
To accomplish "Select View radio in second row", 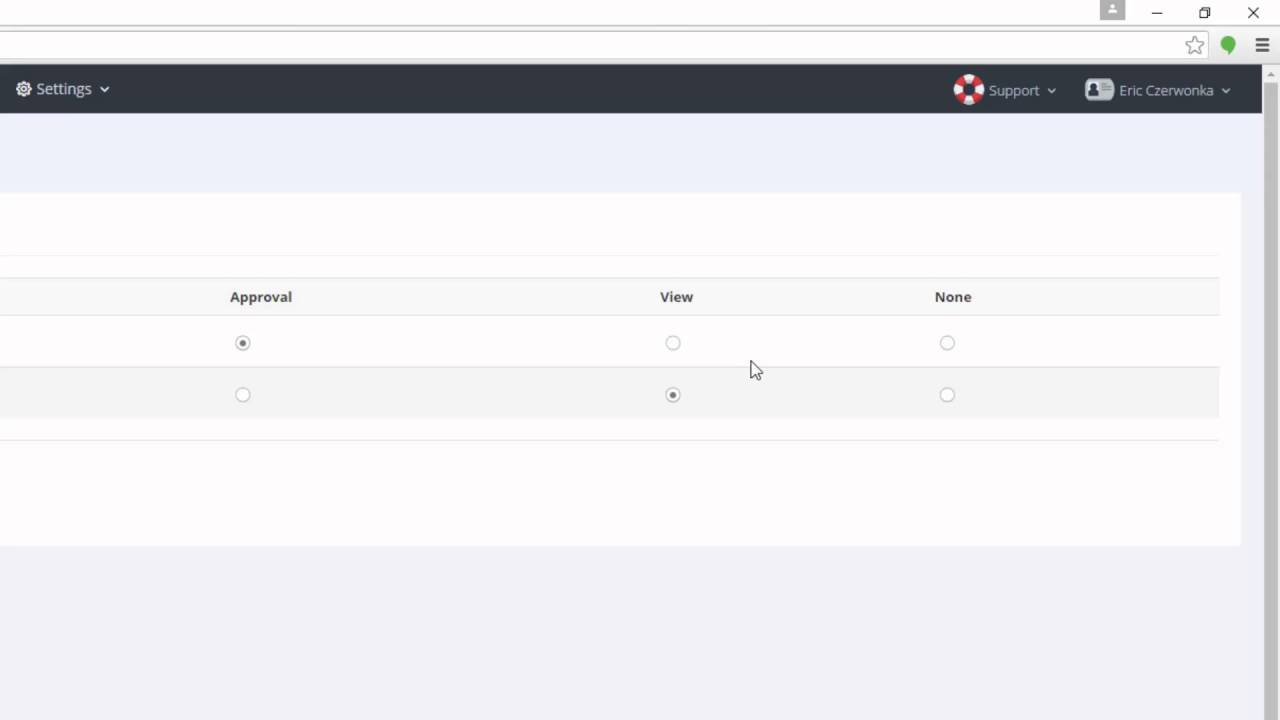I will coord(673,395).
